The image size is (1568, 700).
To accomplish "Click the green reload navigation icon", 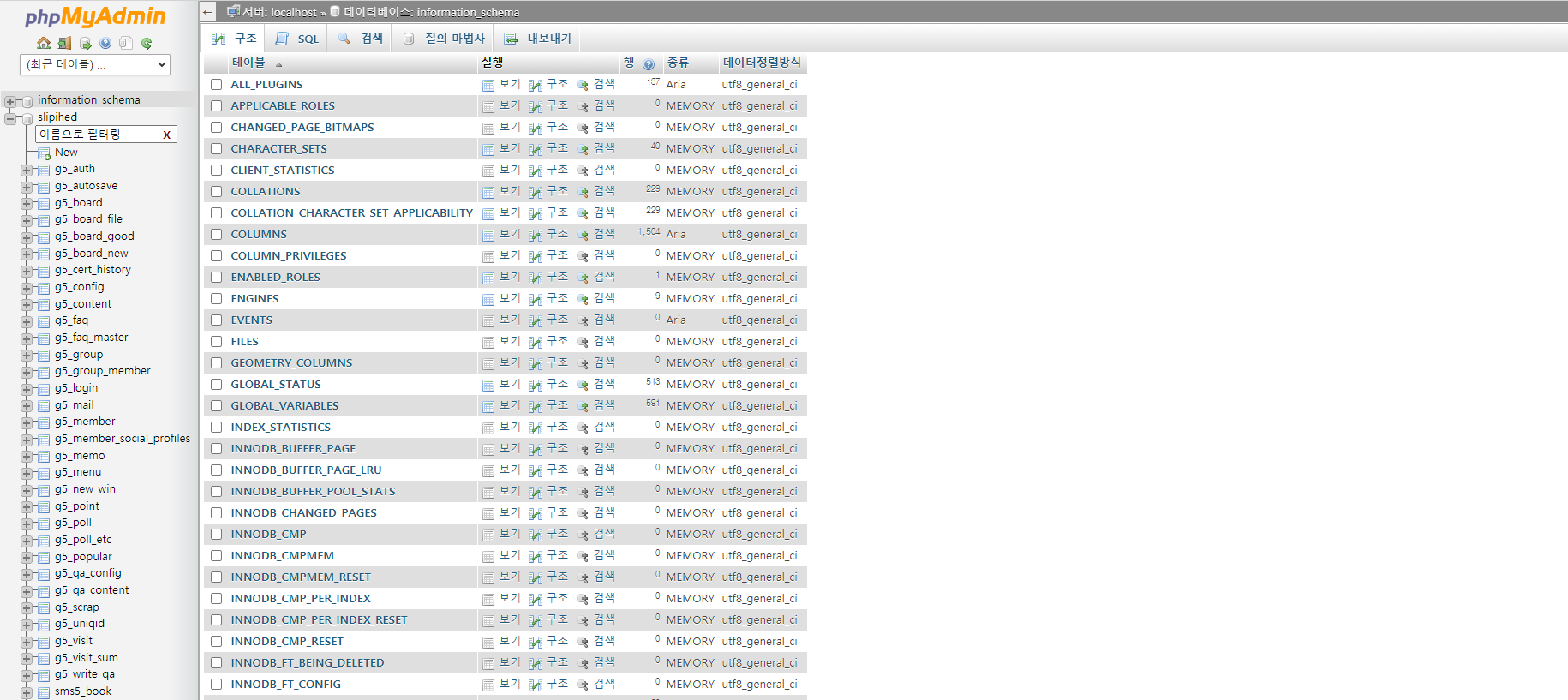I will (x=147, y=43).
